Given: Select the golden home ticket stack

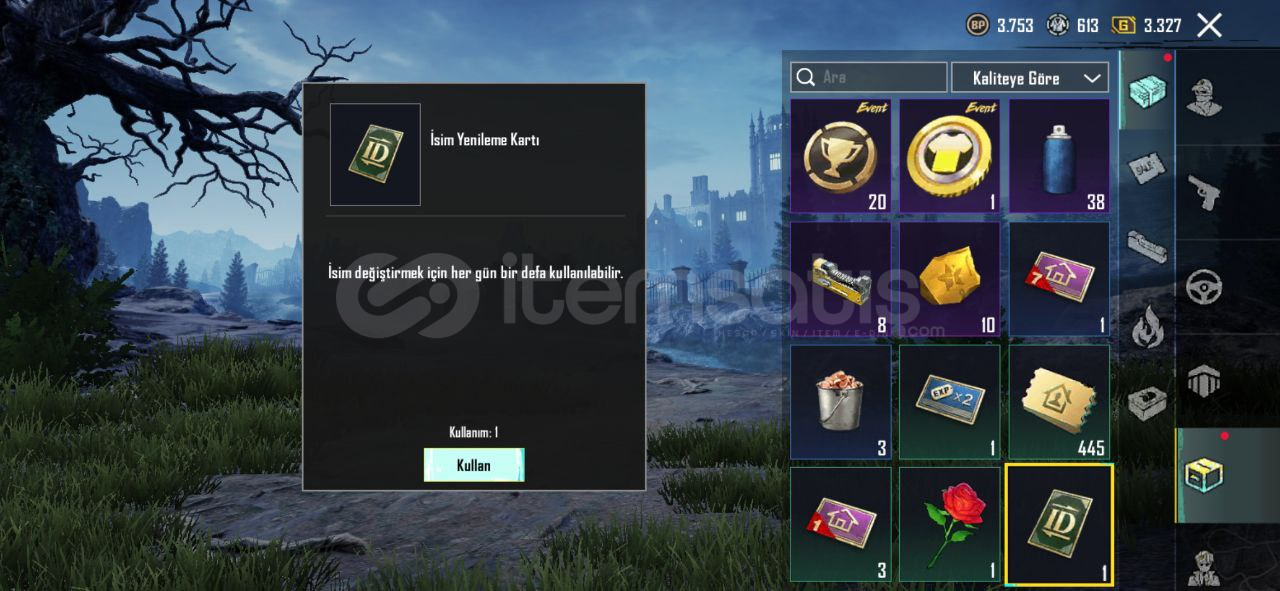Looking at the screenshot, I should 1059,402.
